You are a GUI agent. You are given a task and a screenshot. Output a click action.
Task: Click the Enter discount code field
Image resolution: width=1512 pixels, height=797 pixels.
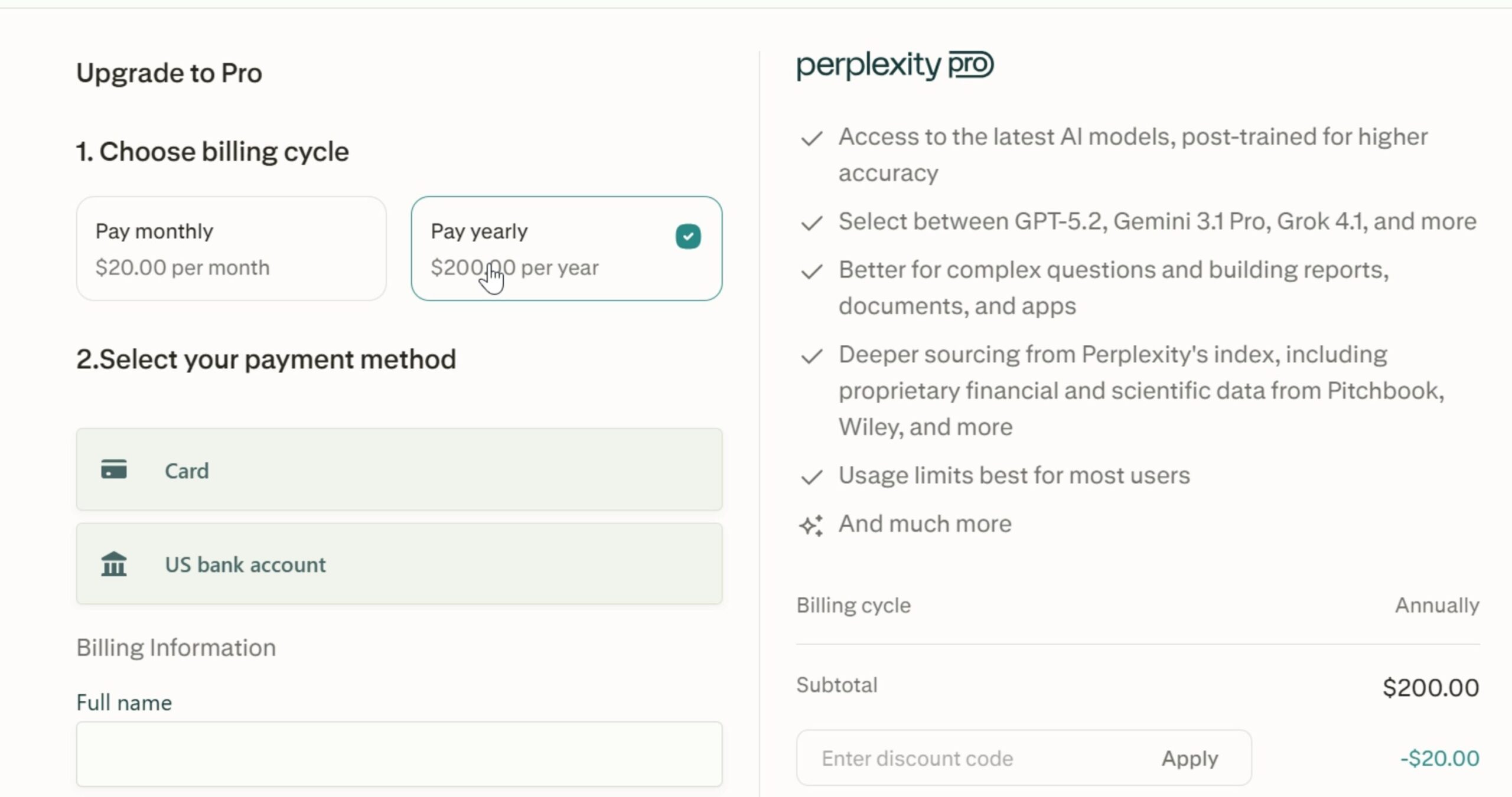(x=945, y=758)
